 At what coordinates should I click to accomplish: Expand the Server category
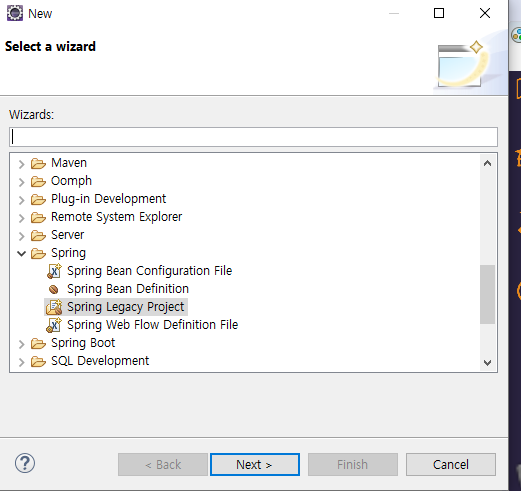point(22,236)
